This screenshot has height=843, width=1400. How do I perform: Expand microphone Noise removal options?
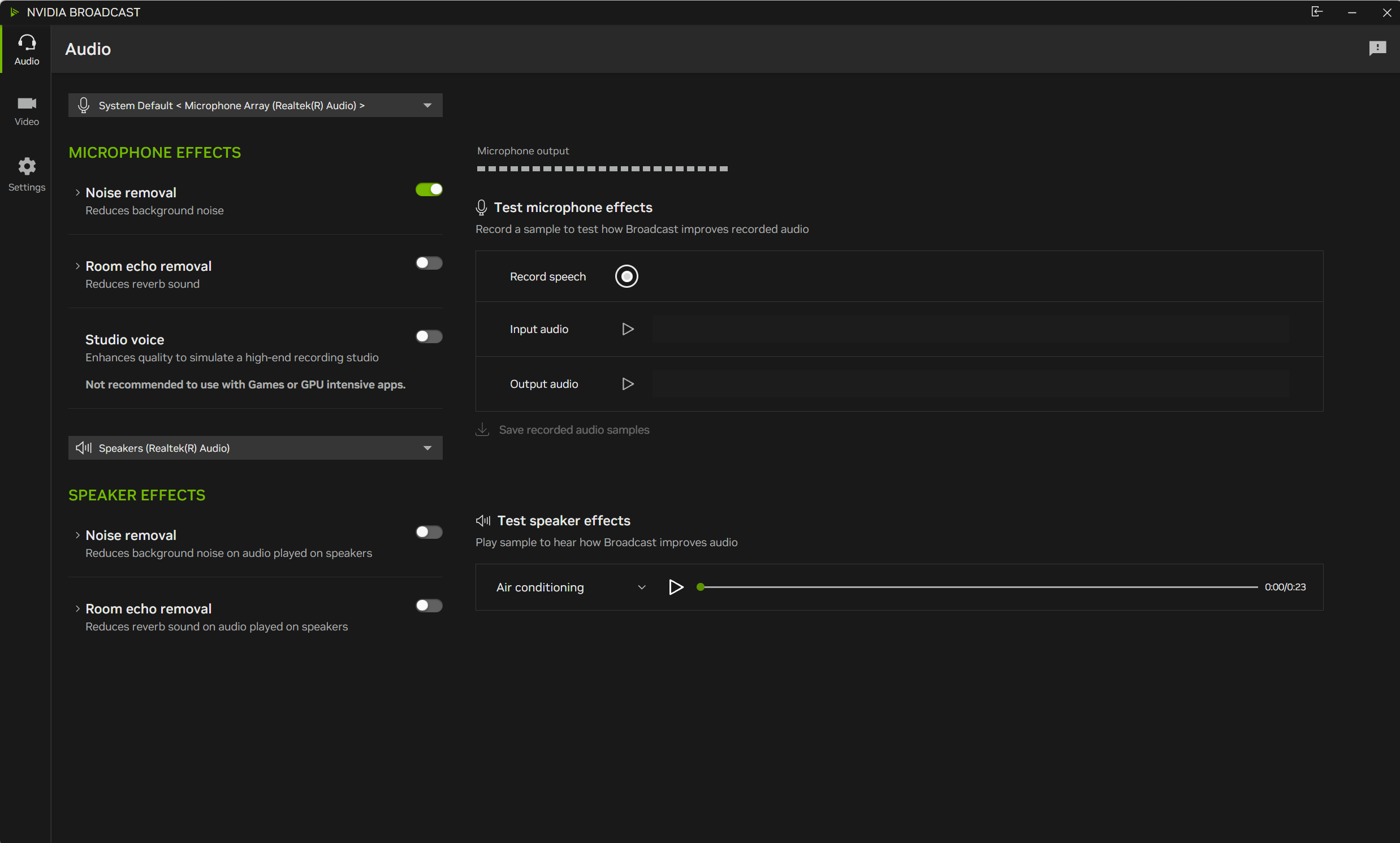[x=77, y=193]
